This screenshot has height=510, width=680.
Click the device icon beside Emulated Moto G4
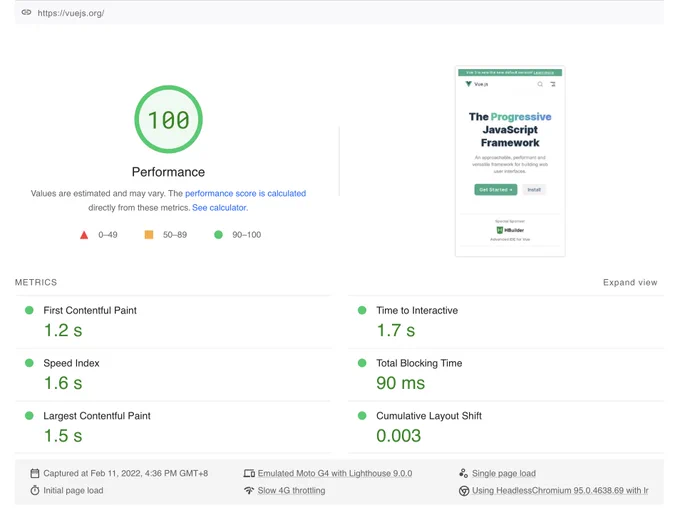249,473
